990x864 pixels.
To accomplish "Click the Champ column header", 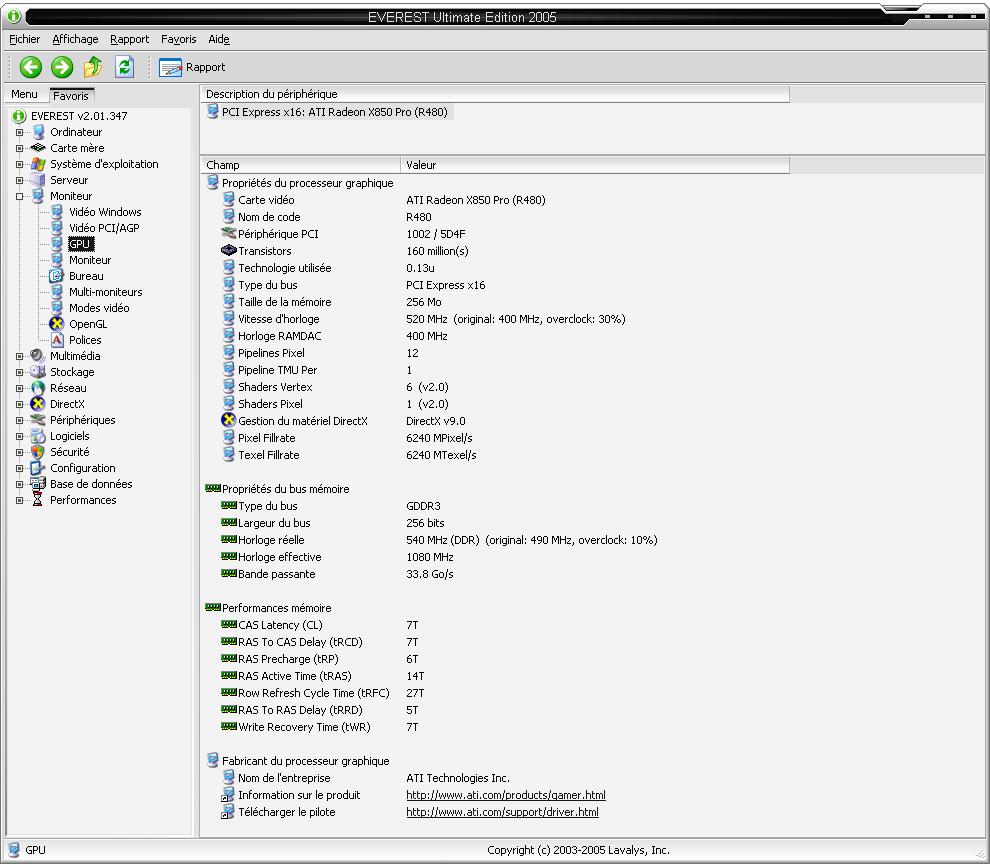I will (301, 165).
